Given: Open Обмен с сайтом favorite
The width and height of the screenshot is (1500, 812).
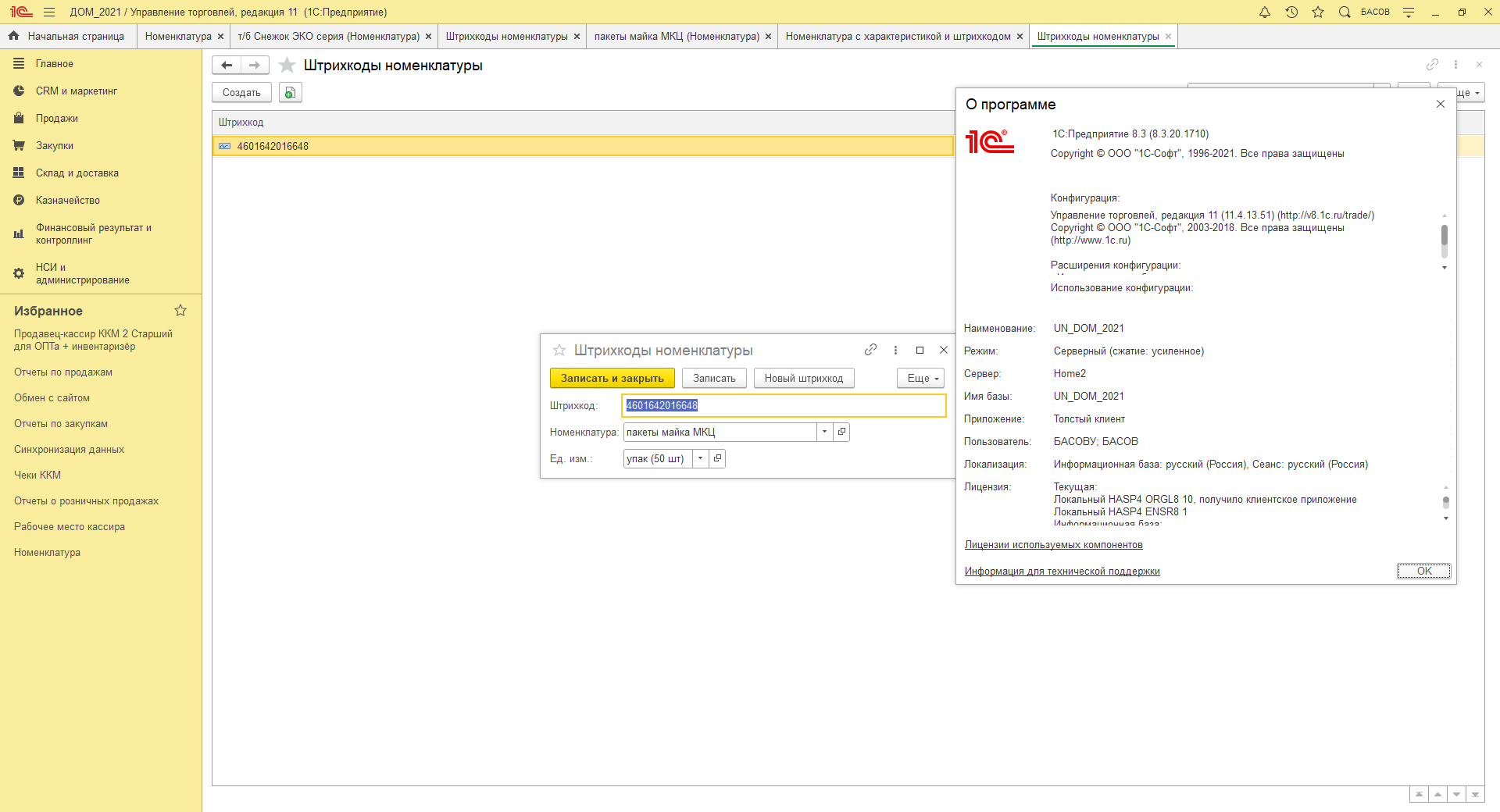Looking at the screenshot, I should [52, 398].
